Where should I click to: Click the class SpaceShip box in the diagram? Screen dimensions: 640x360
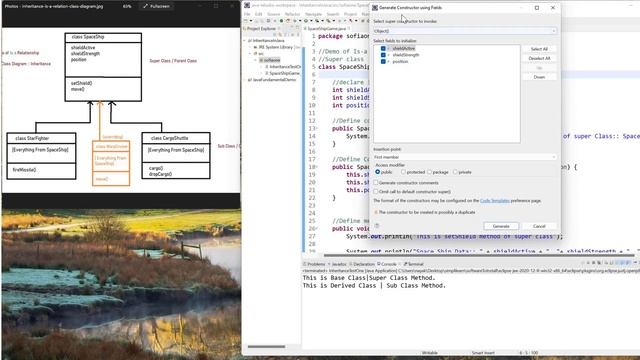point(103,67)
